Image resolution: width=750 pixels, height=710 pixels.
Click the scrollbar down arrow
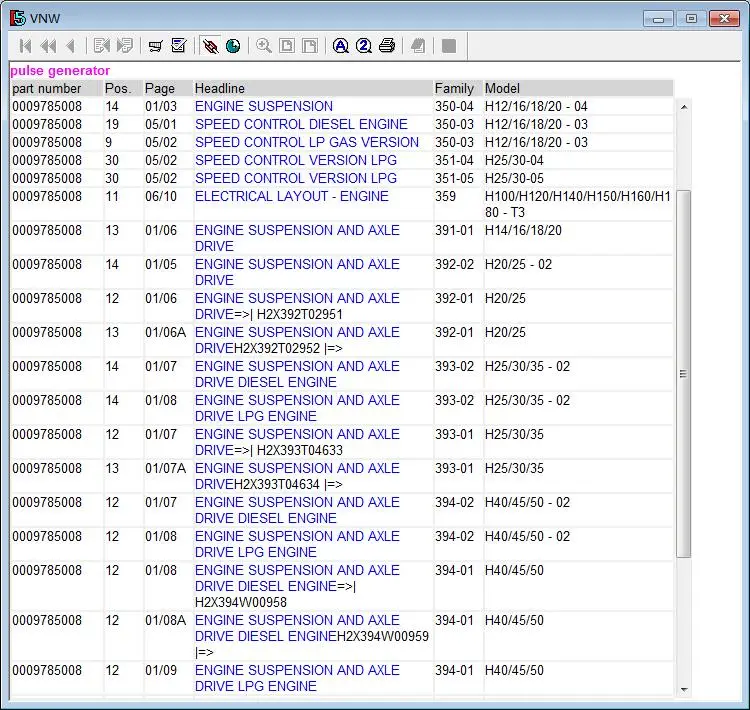pyautogui.click(x=684, y=689)
